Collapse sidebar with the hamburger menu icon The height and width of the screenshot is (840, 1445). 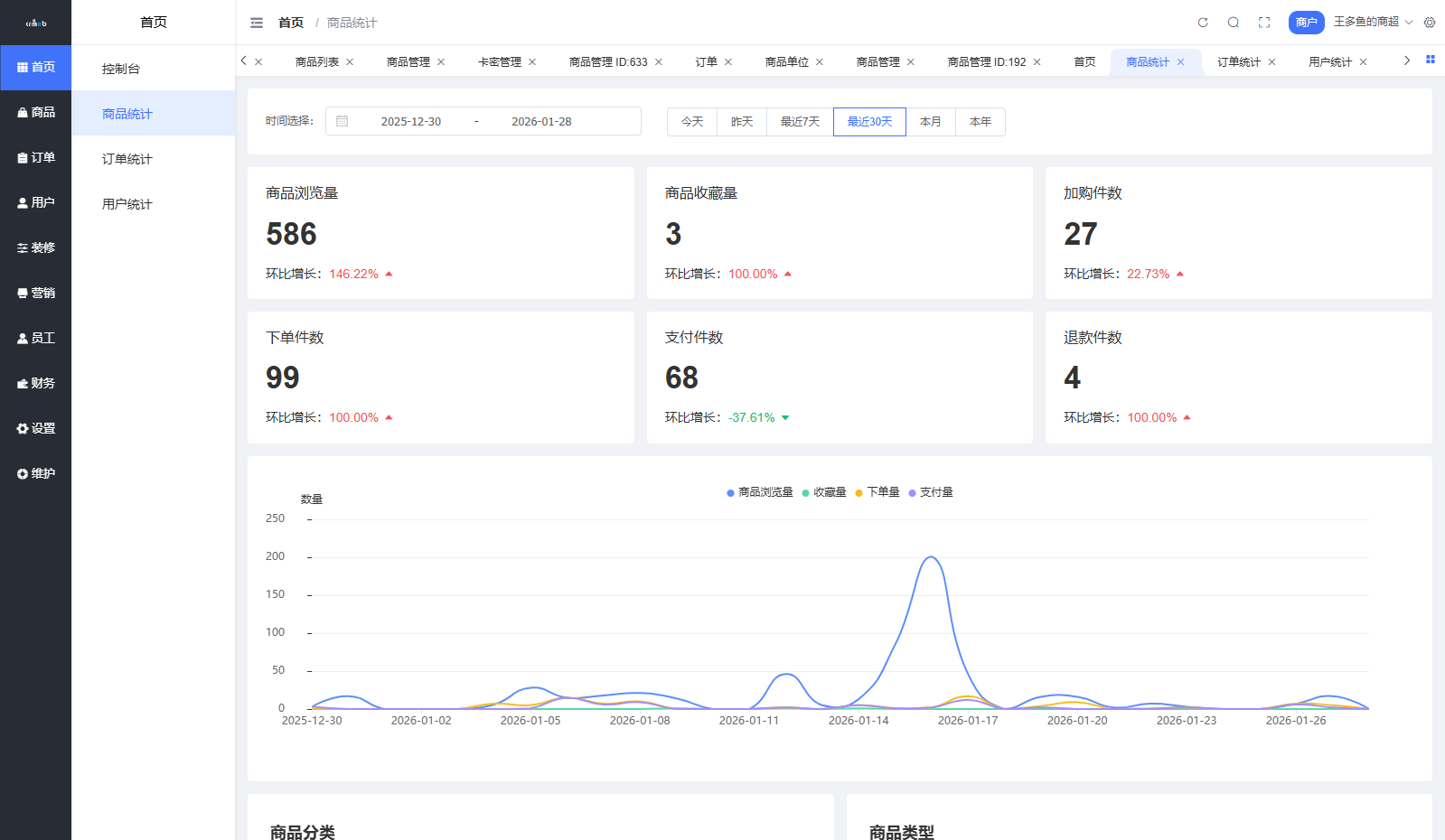(x=257, y=23)
